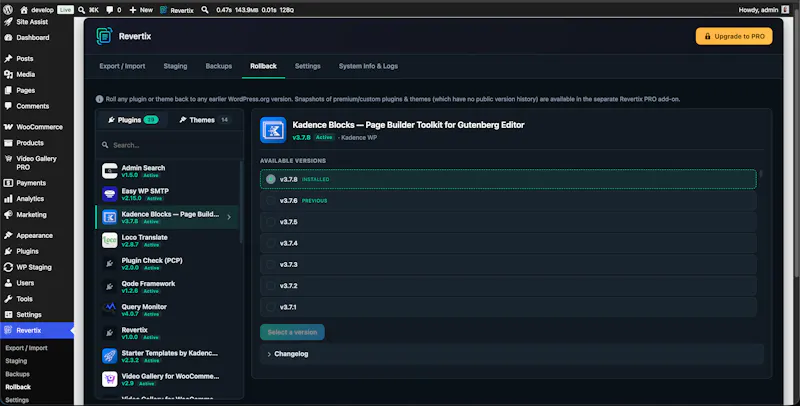Select Video Gallery for WooCommerce icon
800x406 pixels.
point(110,379)
